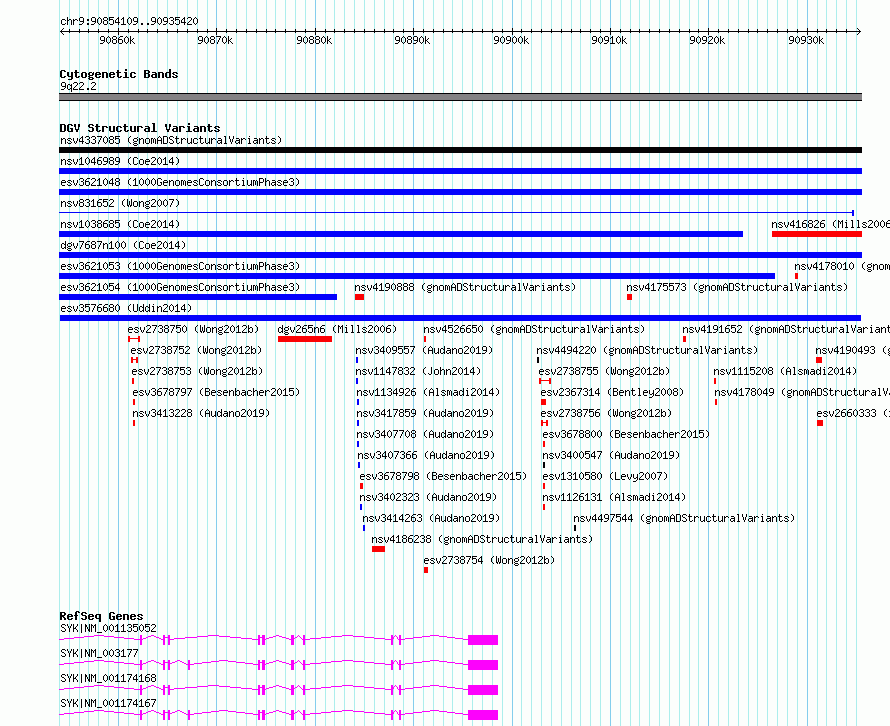
Task: Click nsv4178049 variant label
Action: (802, 392)
